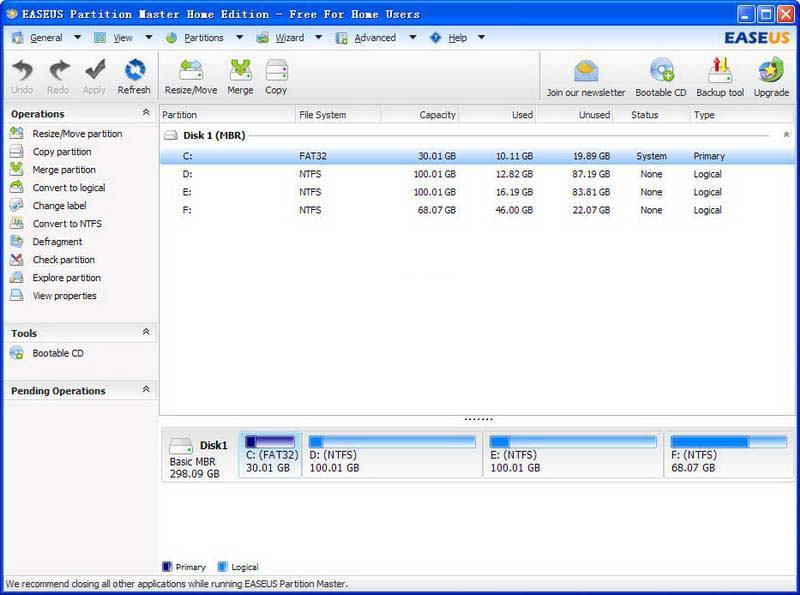Select the F: NTFS partition bar

click(x=729, y=455)
